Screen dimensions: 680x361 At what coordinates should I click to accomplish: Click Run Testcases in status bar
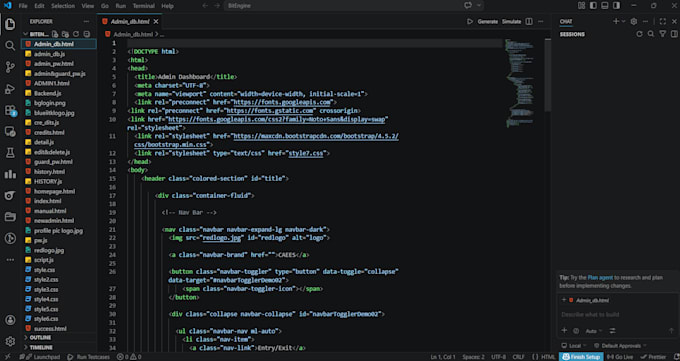(88, 357)
